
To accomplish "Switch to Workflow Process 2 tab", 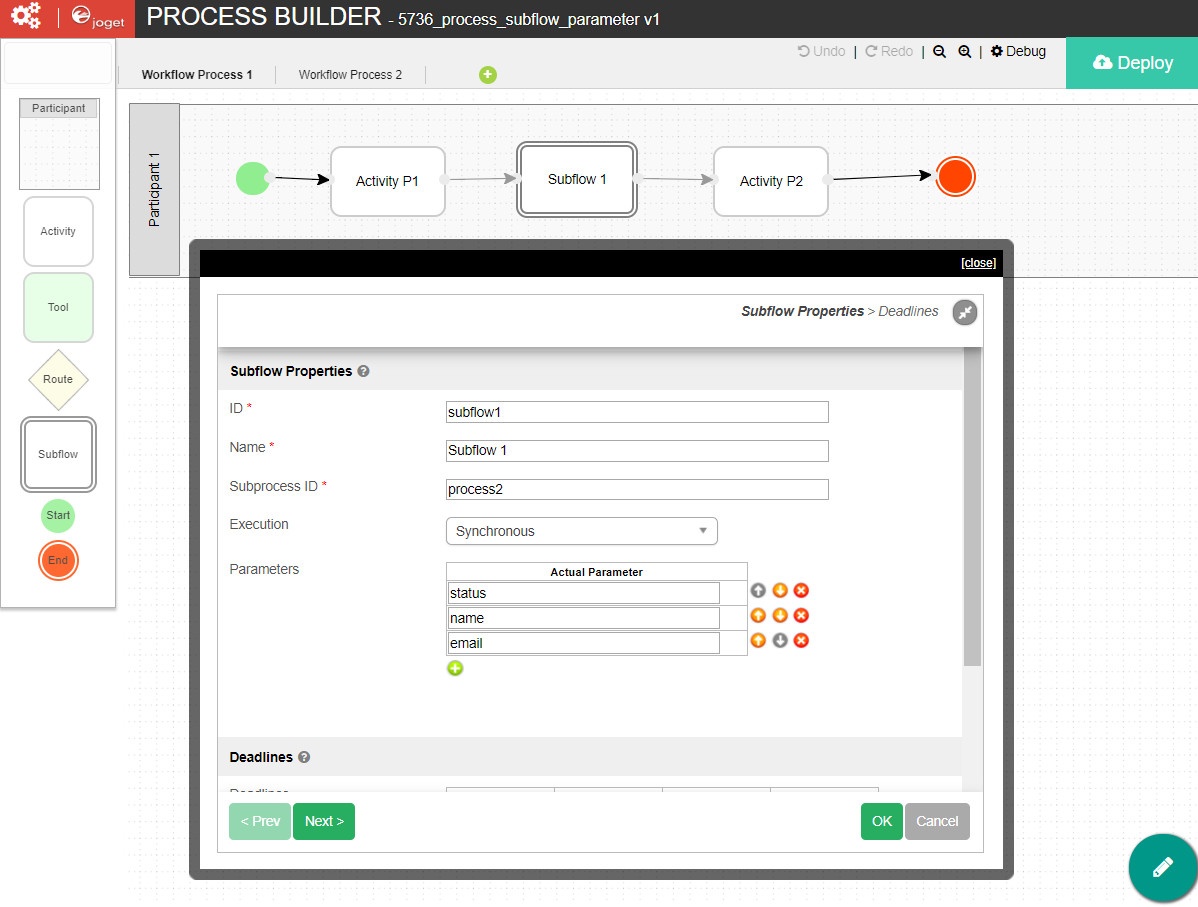I will 350,75.
